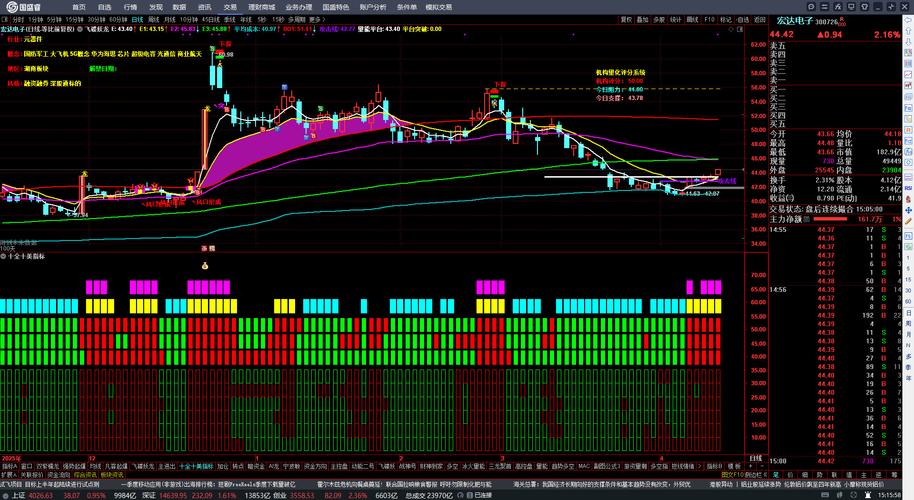Viewport: 914px width, 500px height.
Task: Click the pencil draw icon in right sidebar
Action: pyautogui.click(x=908, y=221)
